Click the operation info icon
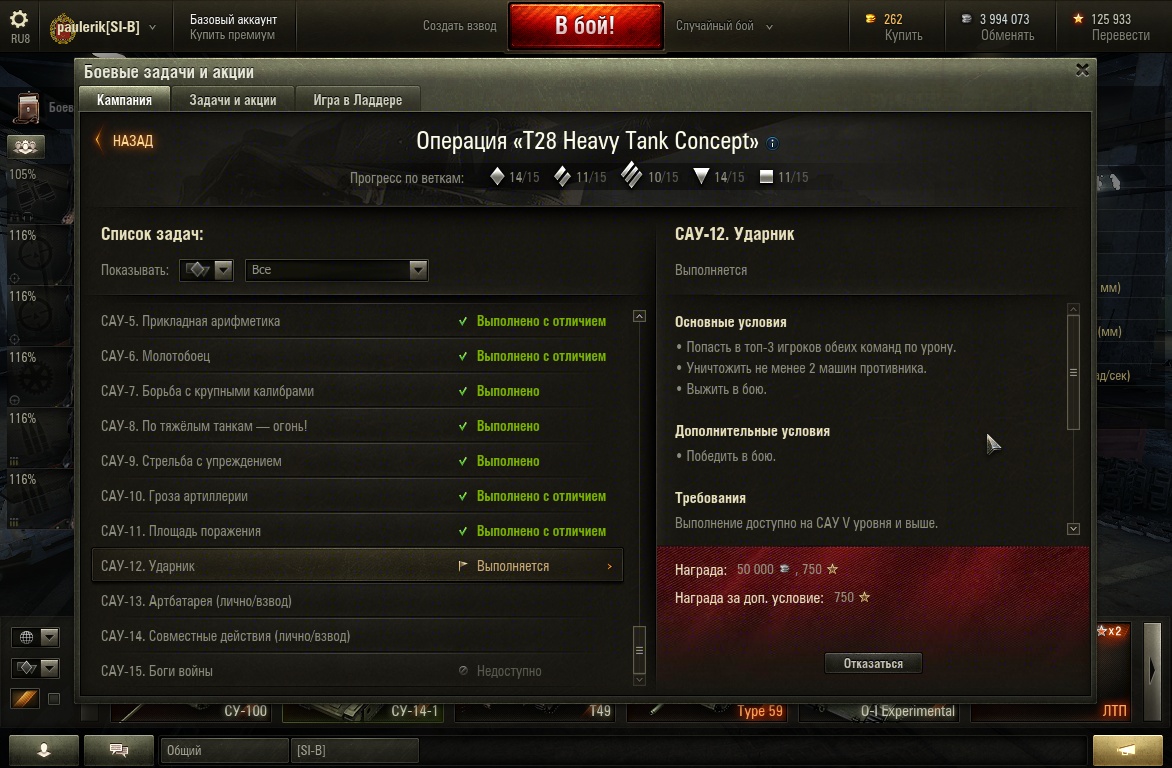This screenshot has height=768, width=1172. (773, 143)
